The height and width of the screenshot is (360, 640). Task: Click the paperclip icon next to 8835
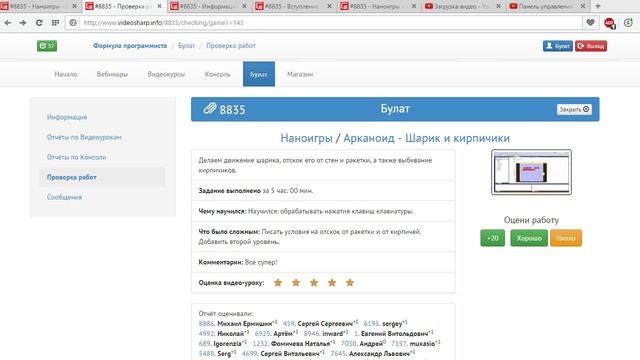click(209, 109)
